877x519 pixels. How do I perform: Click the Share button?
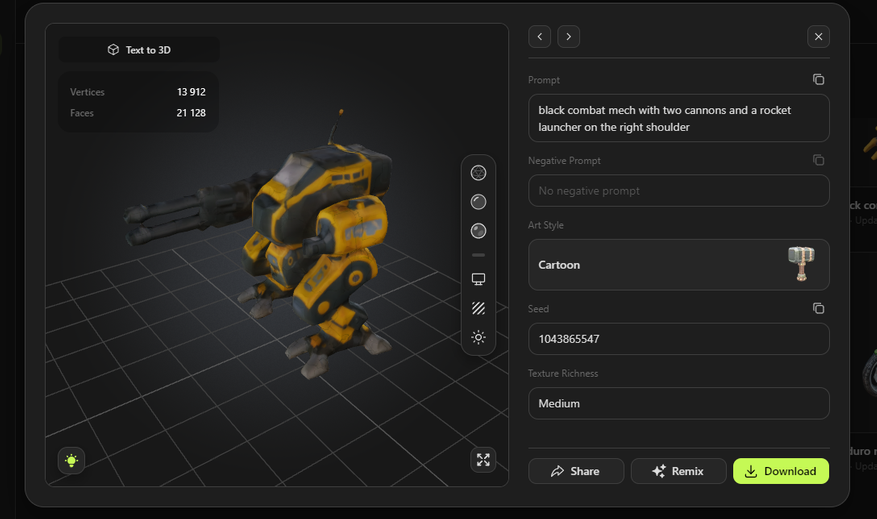(576, 471)
